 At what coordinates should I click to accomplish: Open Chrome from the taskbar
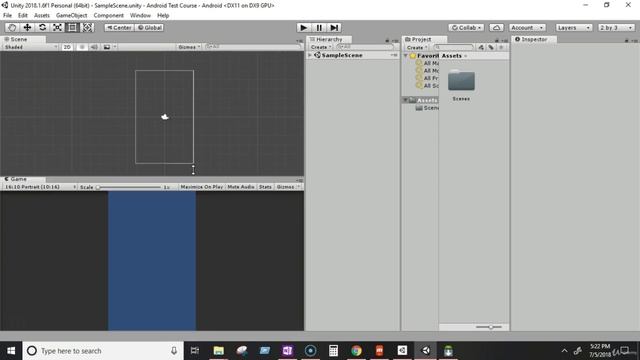click(356, 351)
